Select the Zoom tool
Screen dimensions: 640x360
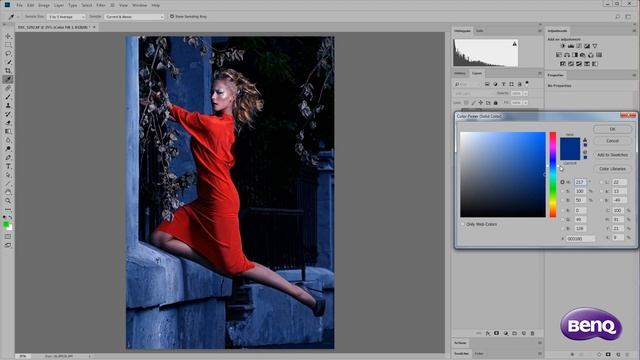8,201
